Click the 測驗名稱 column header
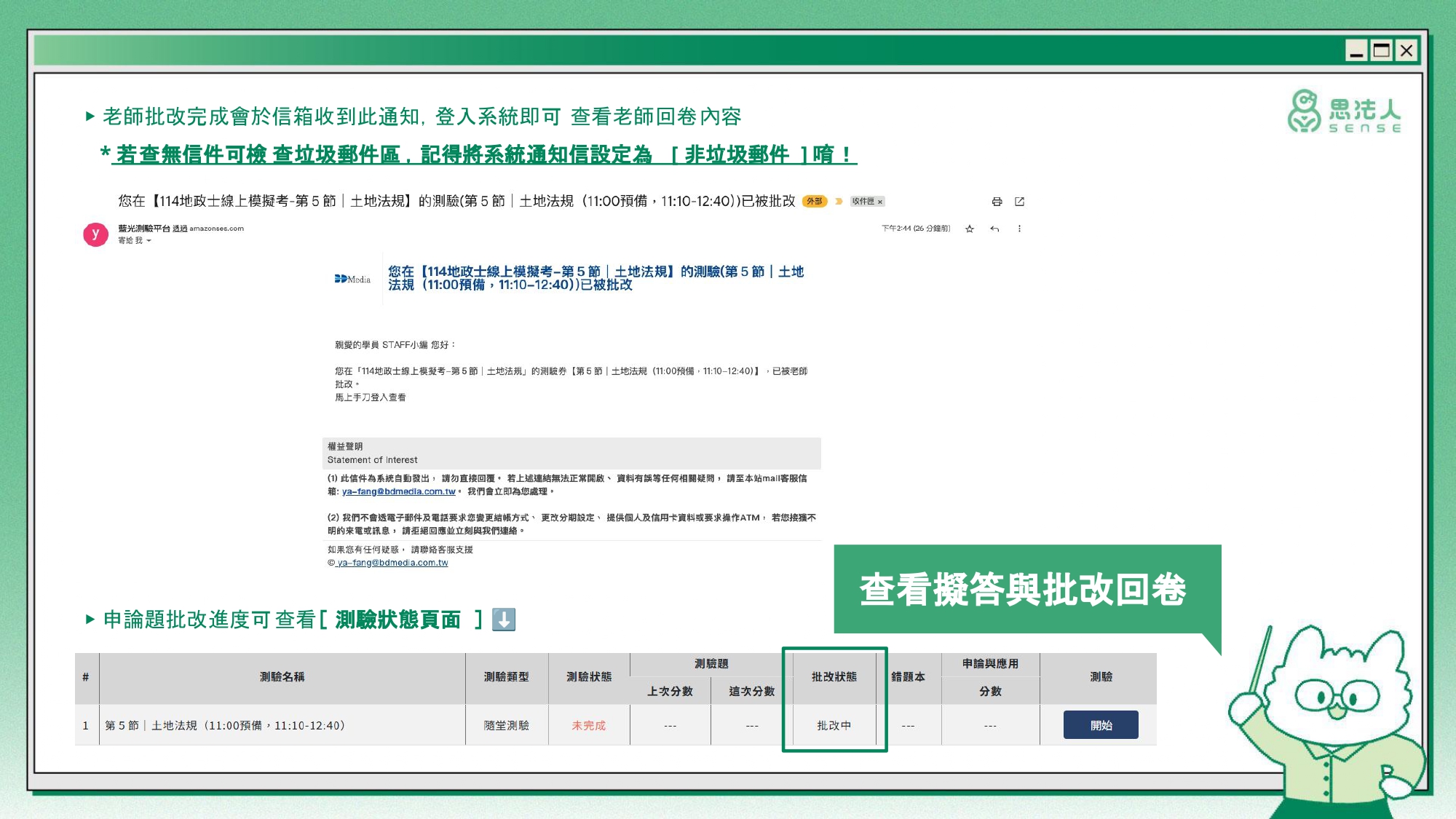1456x819 pixels. click(282, 677)
